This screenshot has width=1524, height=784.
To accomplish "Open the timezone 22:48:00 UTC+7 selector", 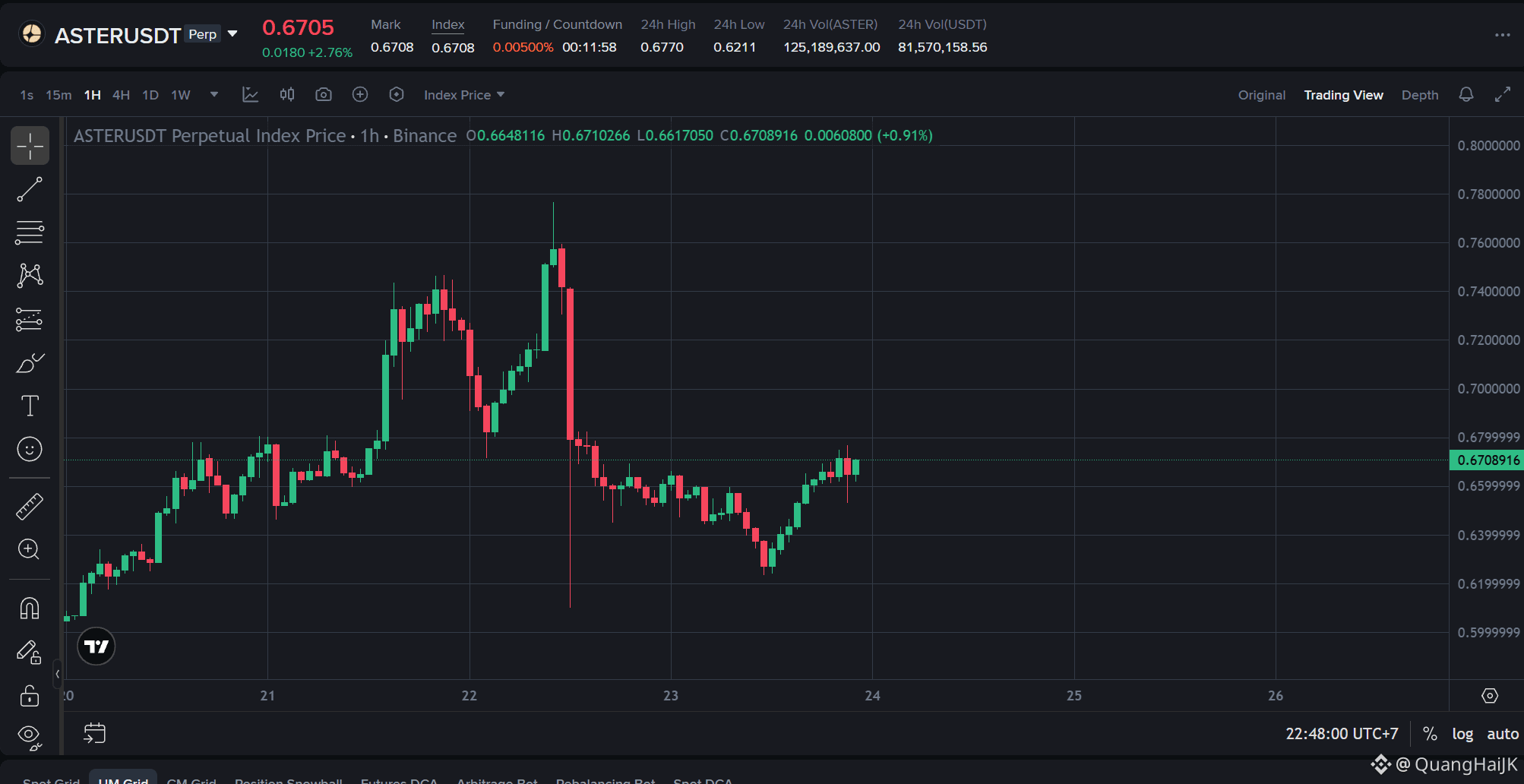I will pyautogui.click(x=1342, y=734).
